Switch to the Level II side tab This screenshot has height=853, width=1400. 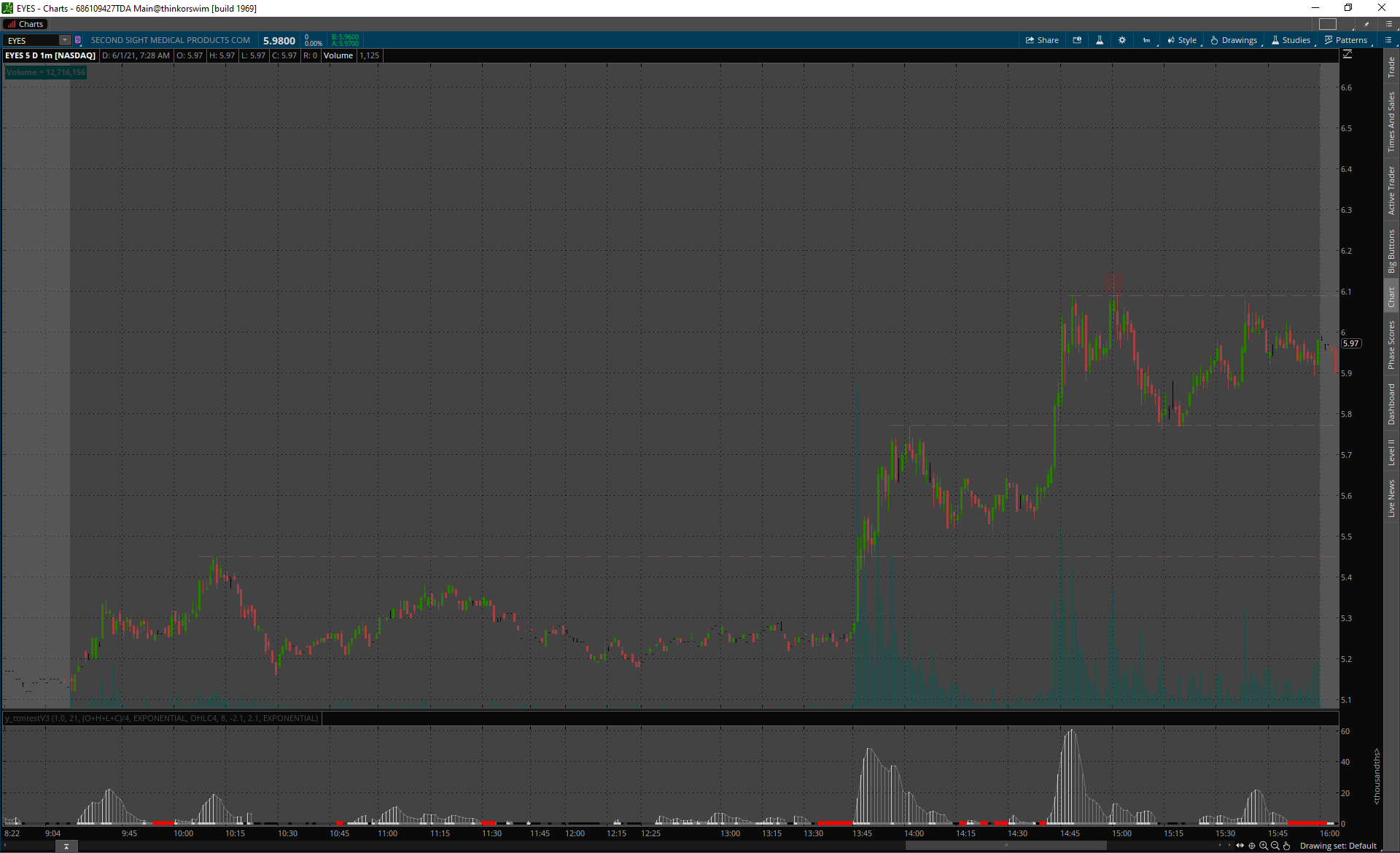[x=1391, y=452]
